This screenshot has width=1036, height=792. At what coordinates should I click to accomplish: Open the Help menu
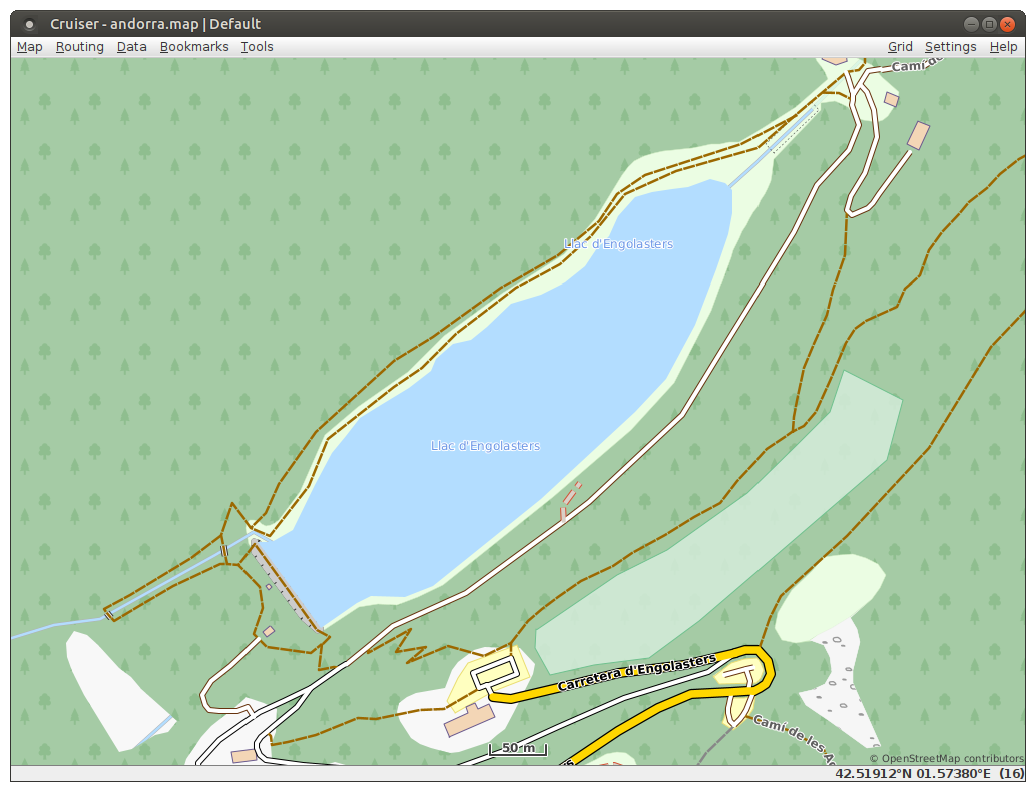click(x=1003, y=47)
